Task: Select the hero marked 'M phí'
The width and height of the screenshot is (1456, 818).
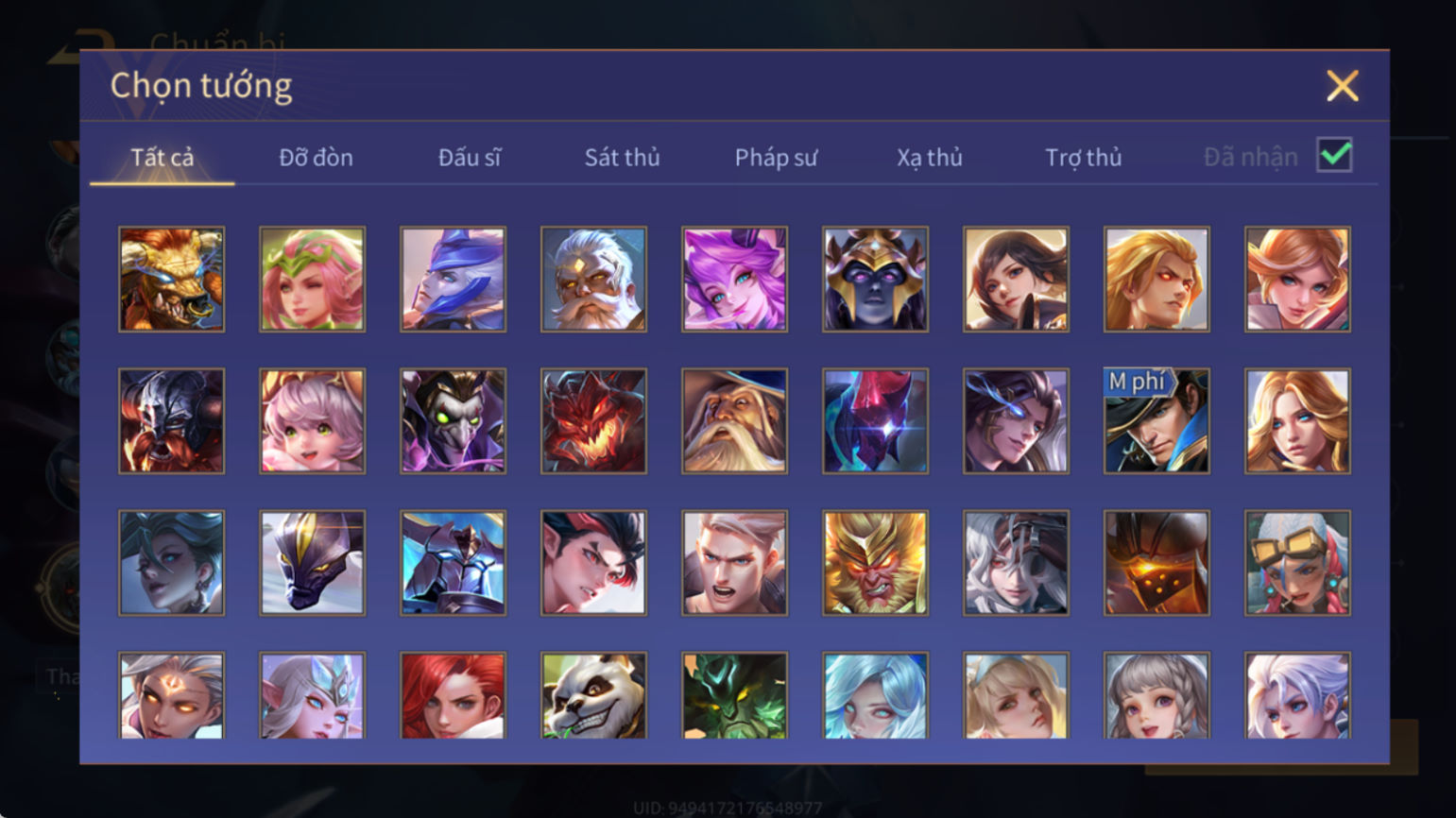Action: point(1156,421)
